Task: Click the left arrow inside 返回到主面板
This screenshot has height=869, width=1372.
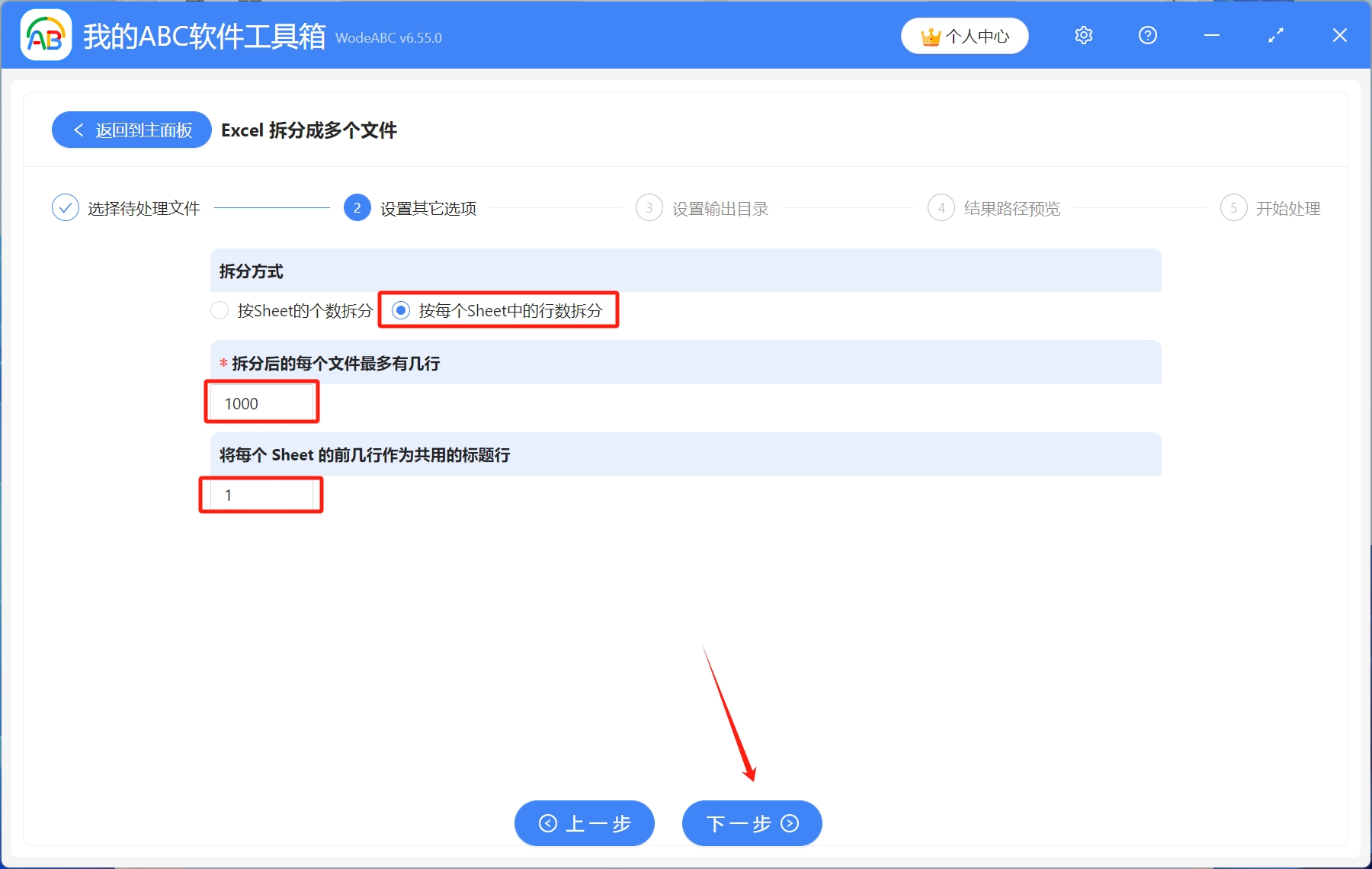Action: pos(79,130)
